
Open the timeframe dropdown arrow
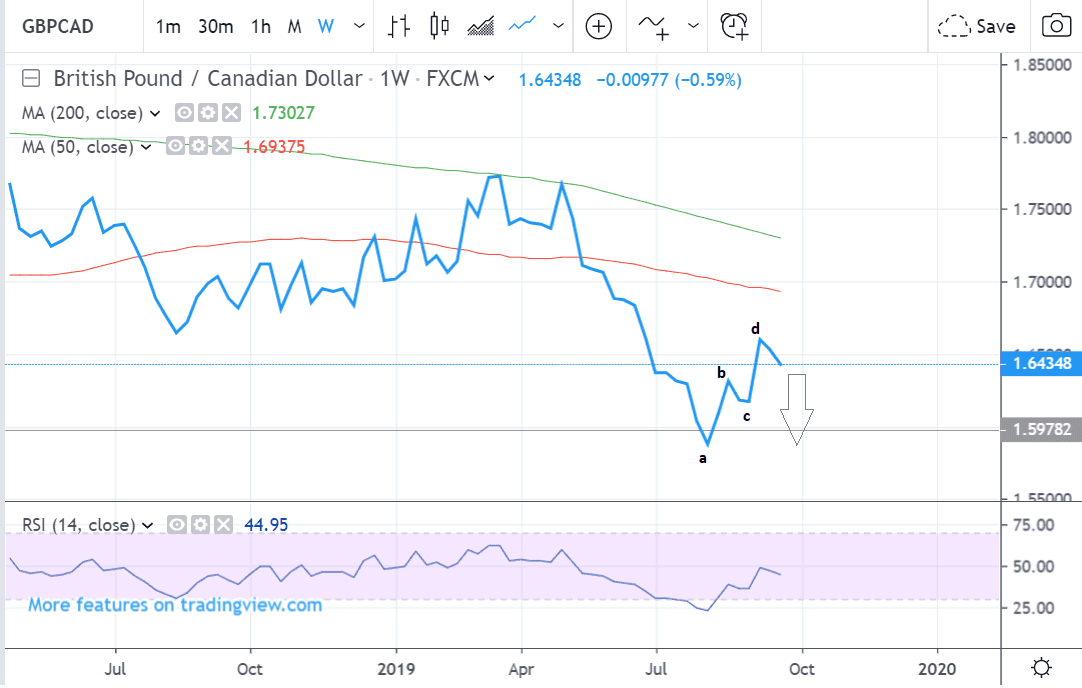(359, 26)
